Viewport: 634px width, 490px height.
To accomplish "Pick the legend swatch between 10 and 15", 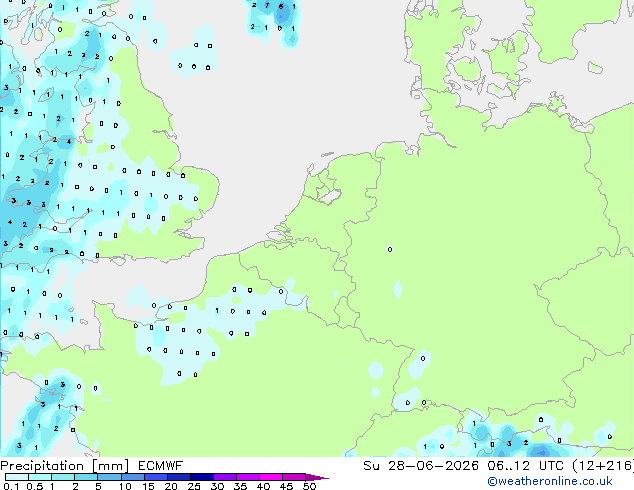I will coord(132,477).
